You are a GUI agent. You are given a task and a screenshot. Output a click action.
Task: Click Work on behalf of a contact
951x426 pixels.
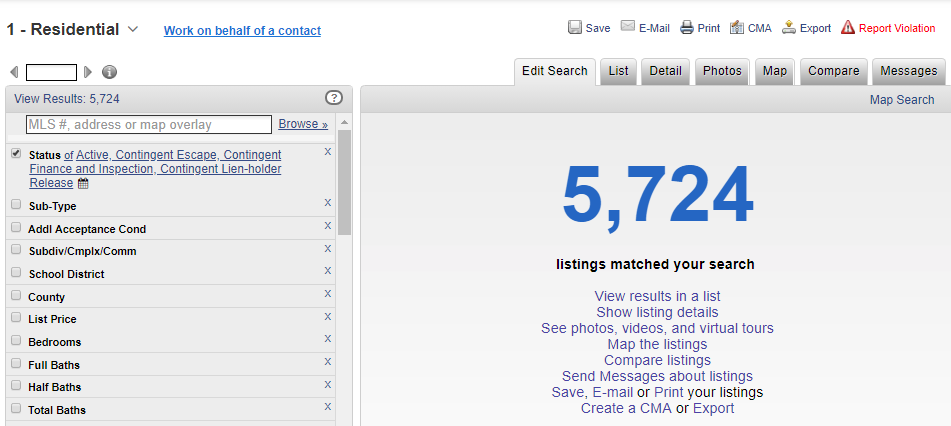242,31
